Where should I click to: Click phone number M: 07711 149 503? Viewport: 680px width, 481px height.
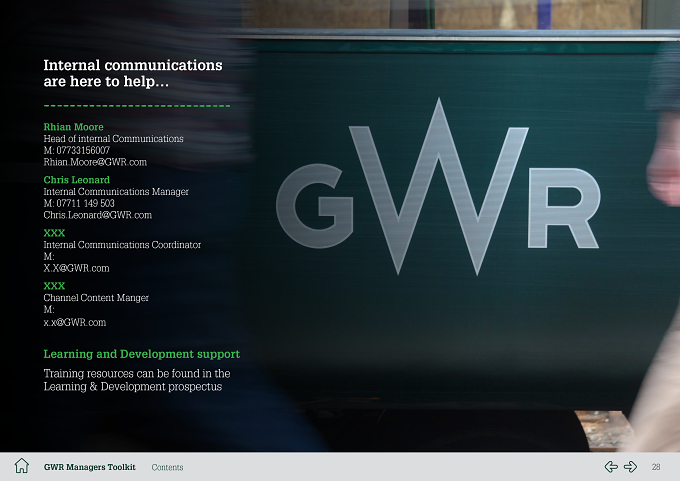click(79, 203)
